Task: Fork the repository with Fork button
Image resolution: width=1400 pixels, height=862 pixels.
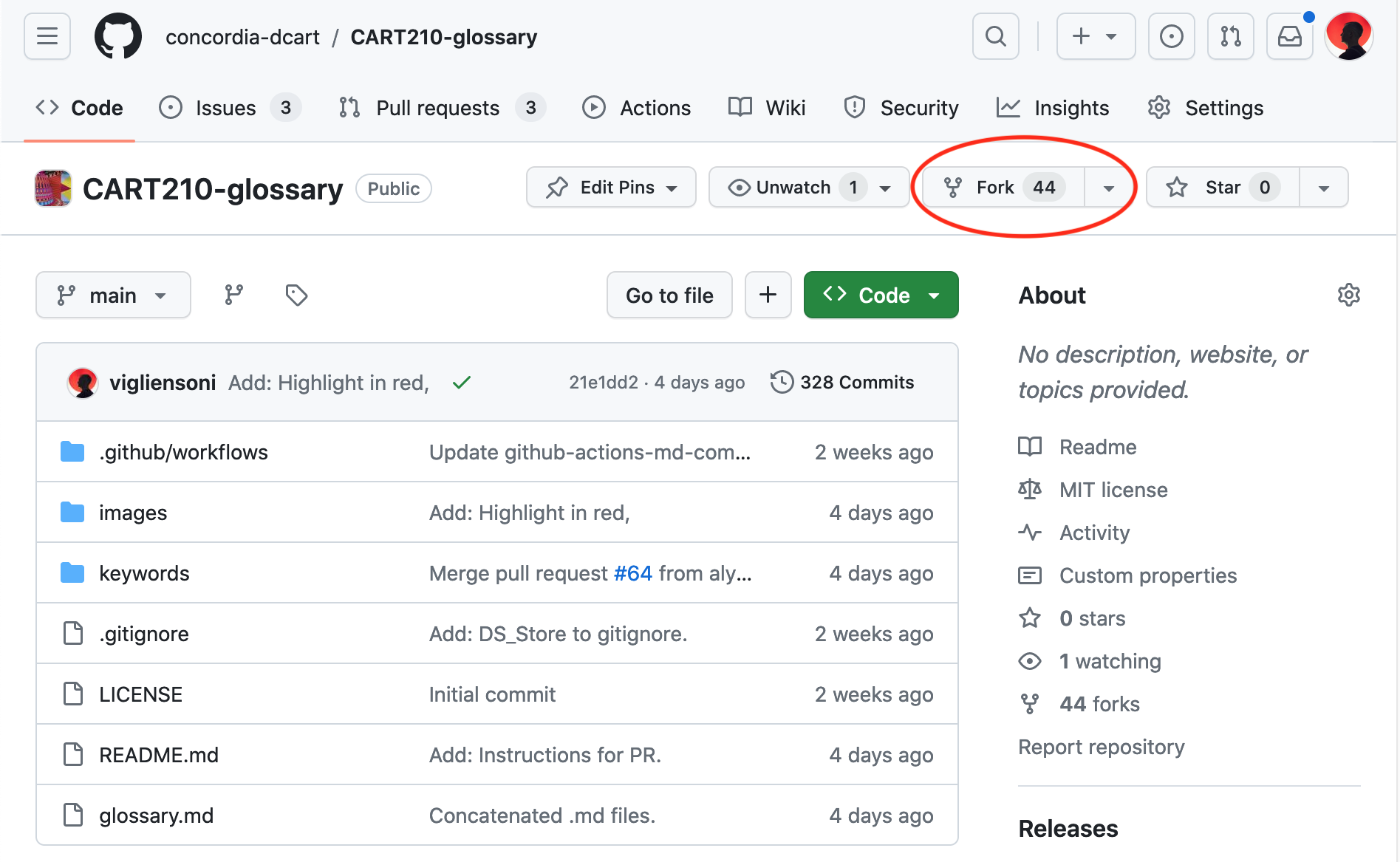Action: [1003, 188]
